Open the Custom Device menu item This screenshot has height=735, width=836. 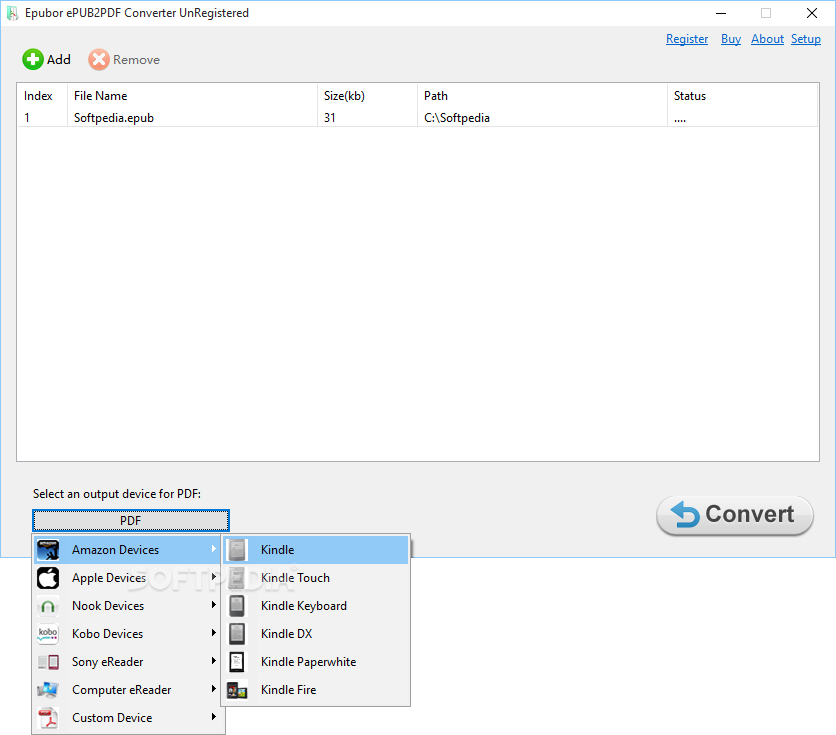[x=128, y=718]
